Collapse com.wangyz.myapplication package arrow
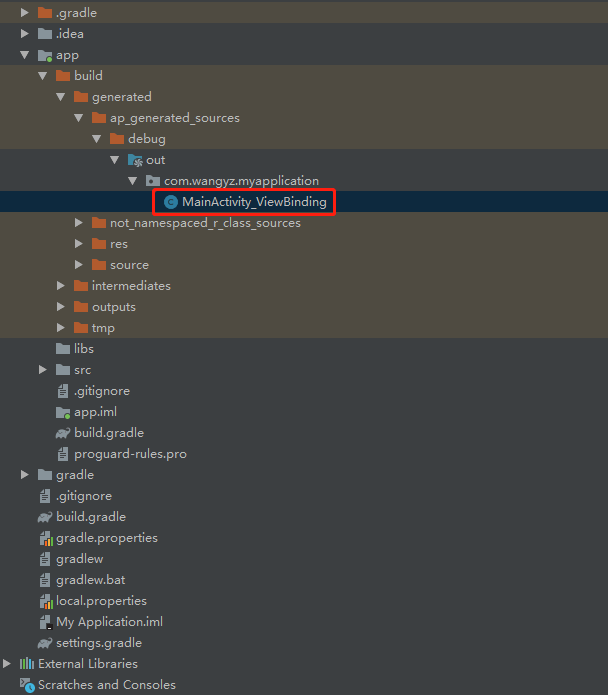Viewport: 608px width, 695px height. click(133, 181)
